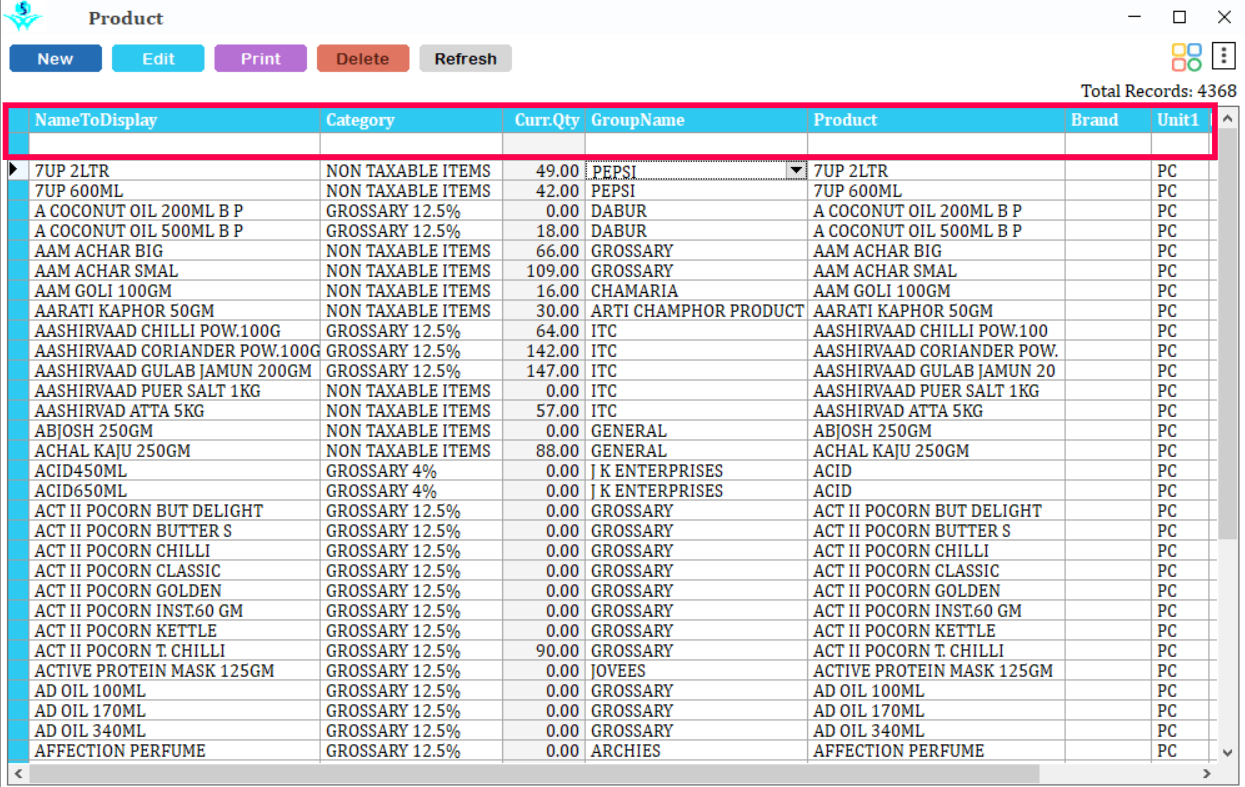This screenshot has height=787, width=1245.
Task: Sort by Product column header
Action: pos(936,120)
